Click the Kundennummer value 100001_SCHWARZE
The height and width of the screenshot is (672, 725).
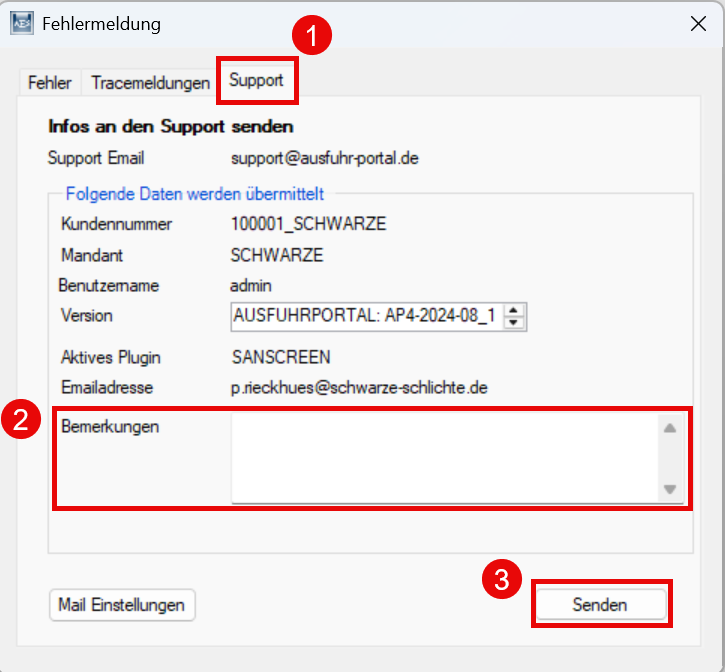click(x=308, y=224)
